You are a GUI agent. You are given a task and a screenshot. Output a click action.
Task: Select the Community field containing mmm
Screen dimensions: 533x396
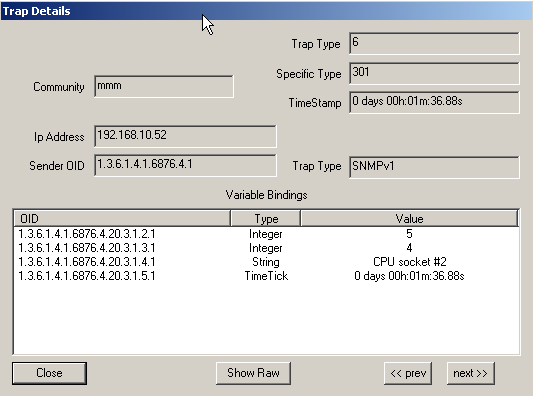(164, 86)
